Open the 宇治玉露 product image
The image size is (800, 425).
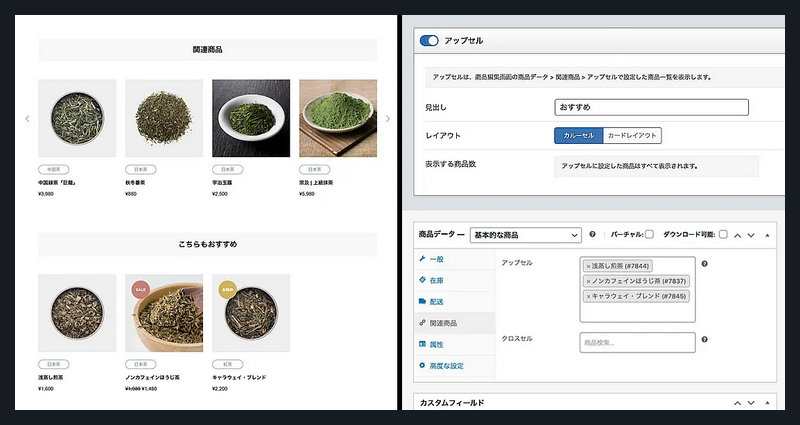pyautogui.click(x=251, y=118)
